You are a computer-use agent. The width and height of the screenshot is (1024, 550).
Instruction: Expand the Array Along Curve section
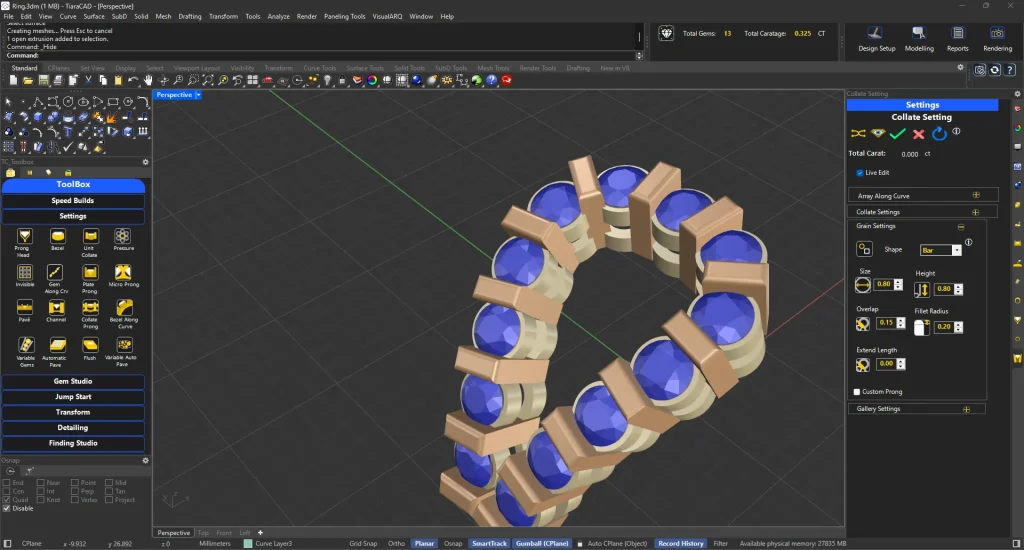click(x=976, y=196)
